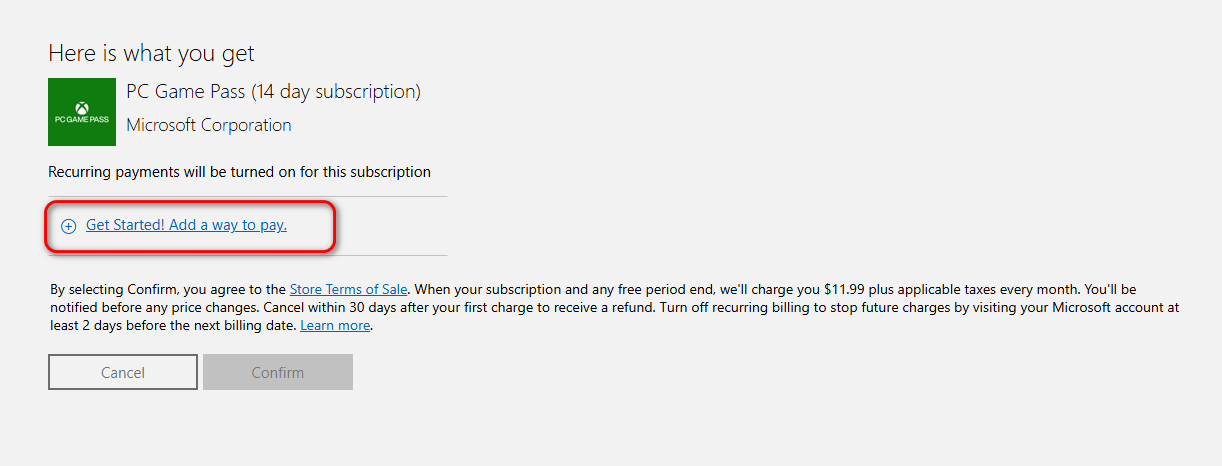Click the "PC GAME PASS" wordmark in the tile
The width and height of the screenshot is (1222, 466).
pyautogui.click(x=82, y=119)
